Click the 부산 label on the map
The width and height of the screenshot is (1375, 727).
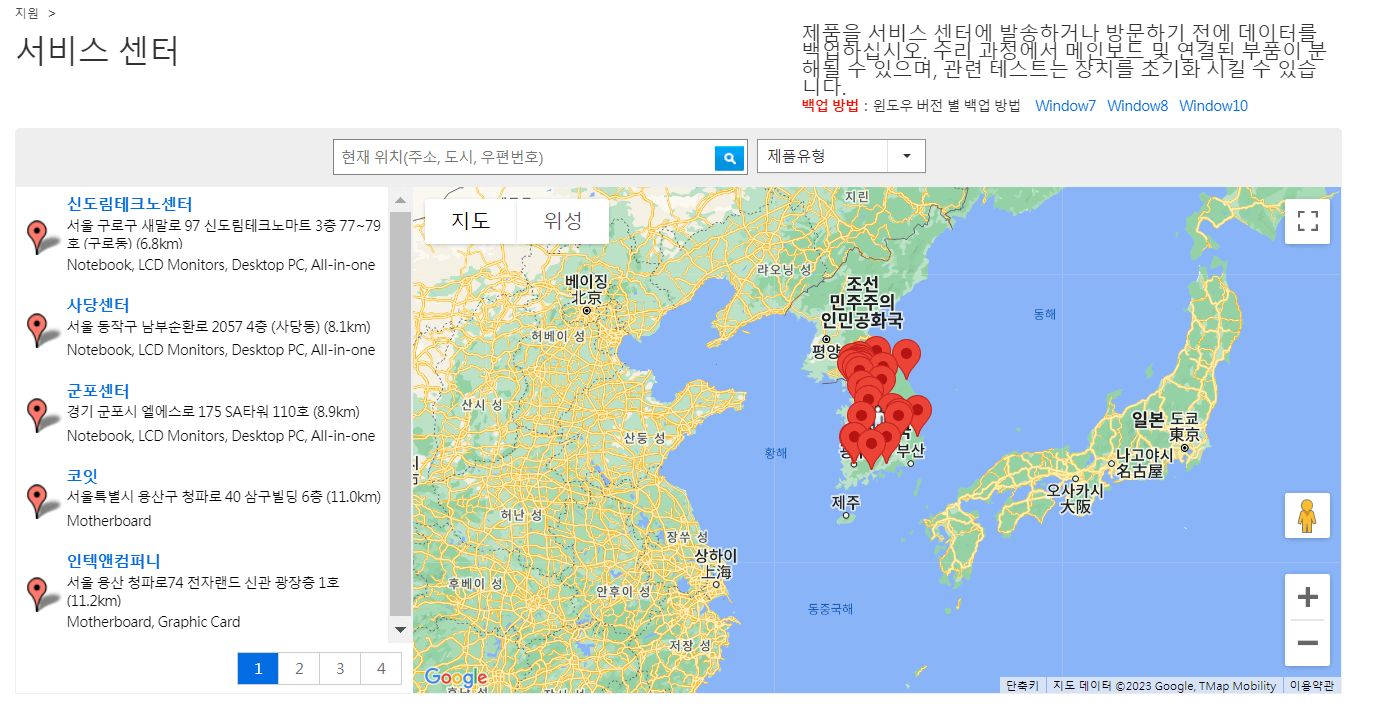[x=911, y=451]
